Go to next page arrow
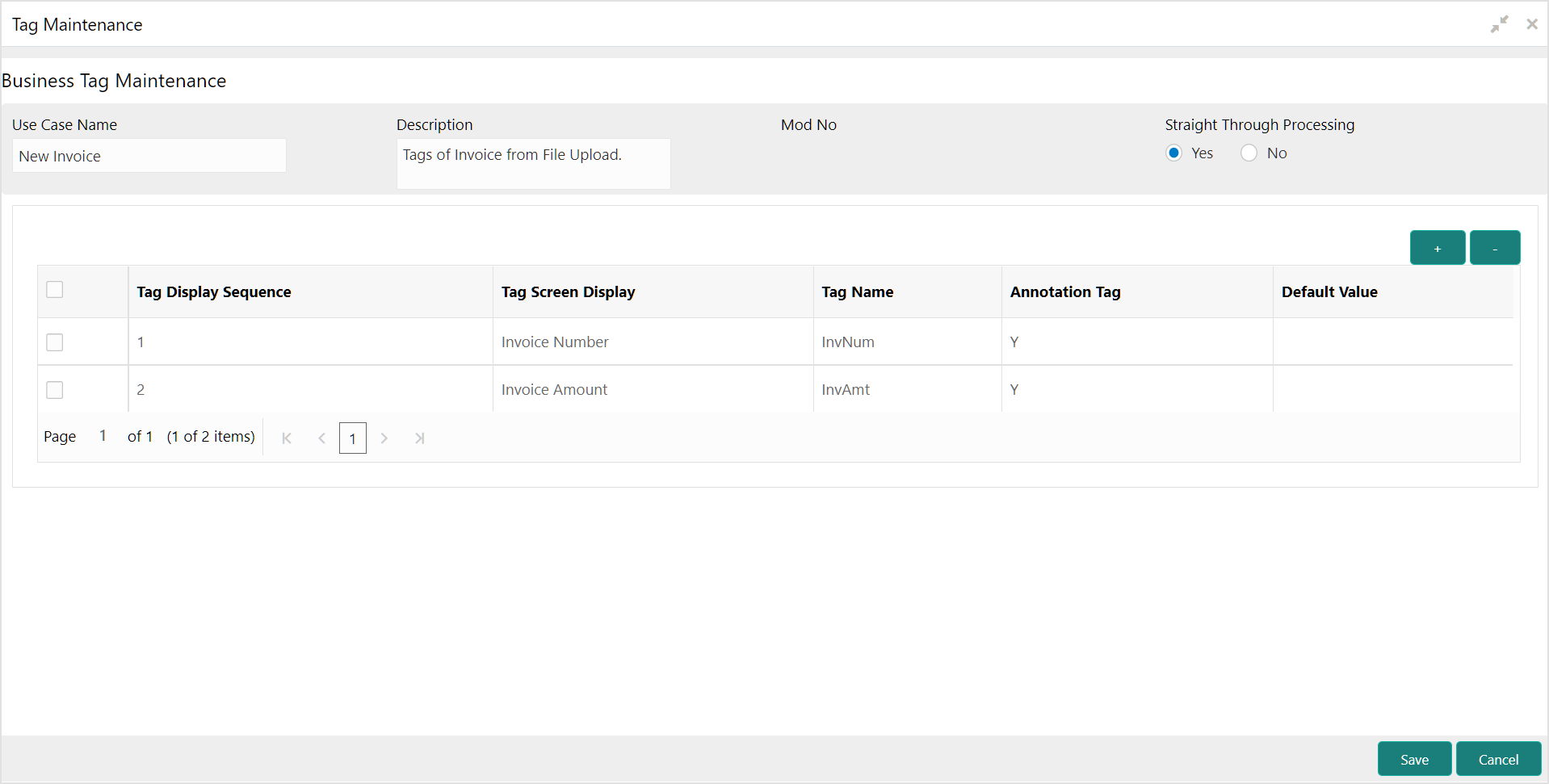This screenshot has width=1549, height=784. (384, 438)
